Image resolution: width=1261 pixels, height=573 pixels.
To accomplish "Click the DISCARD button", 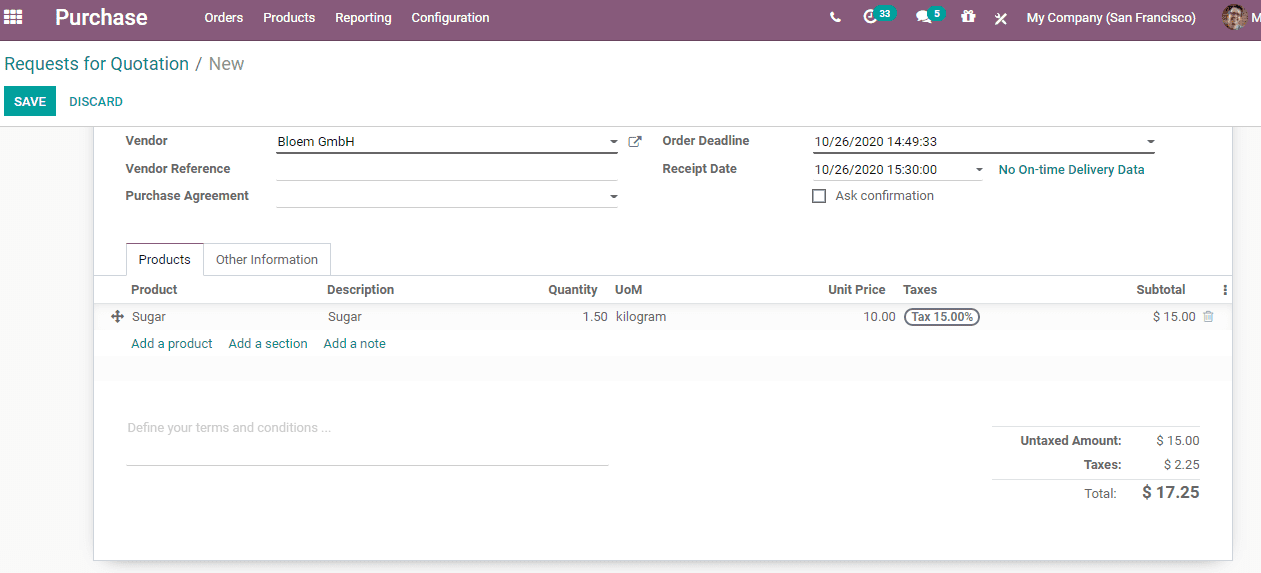I will point(96,101).
